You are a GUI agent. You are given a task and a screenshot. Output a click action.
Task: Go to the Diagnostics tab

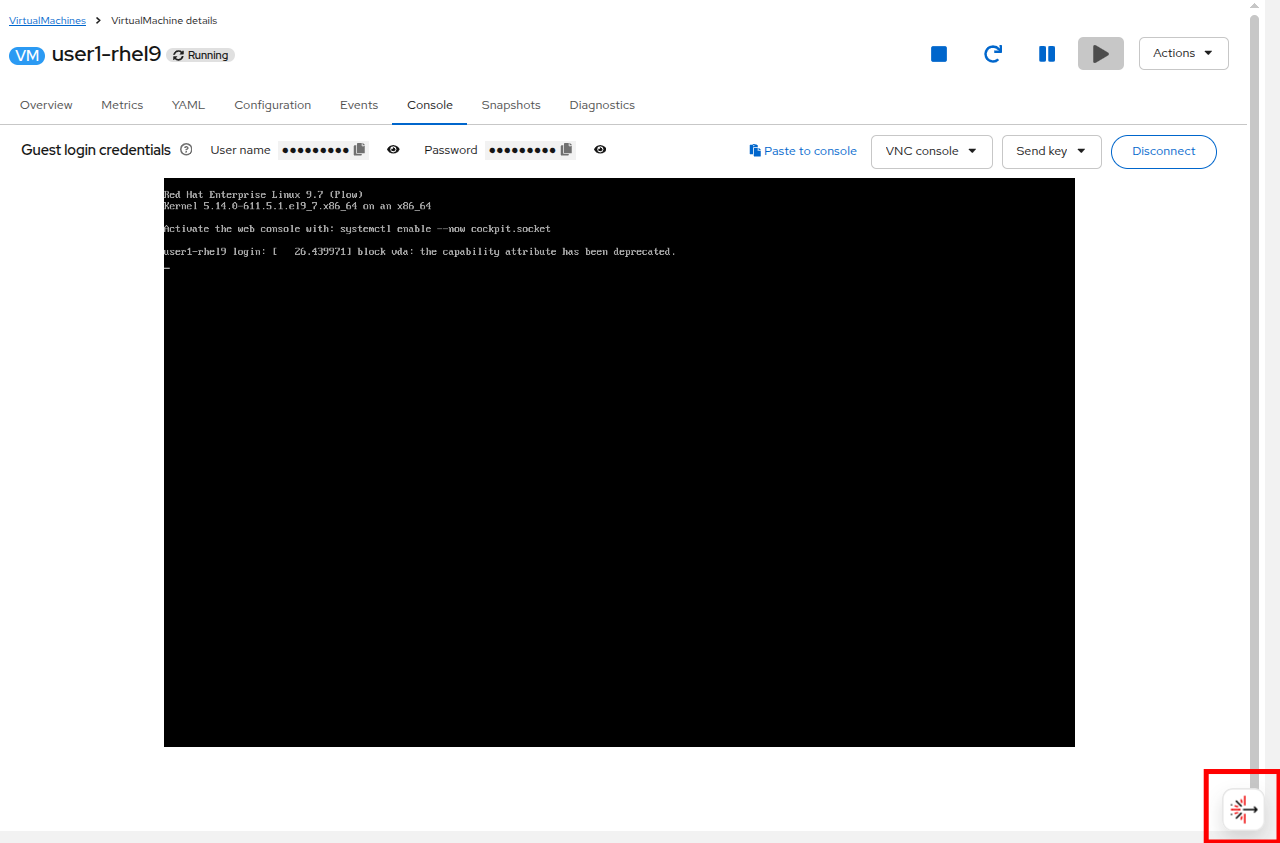[602, 105]
